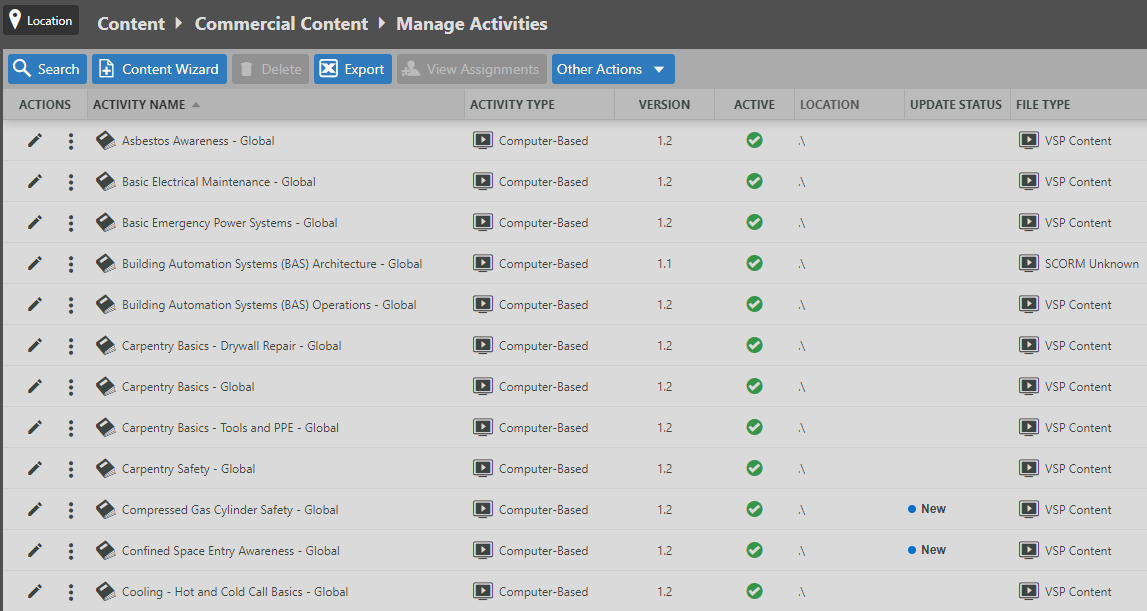The width and height of the screenshot is (1147, 611).
Task: Open more actions for BAS Architecture row
Action: click(71, 263)
